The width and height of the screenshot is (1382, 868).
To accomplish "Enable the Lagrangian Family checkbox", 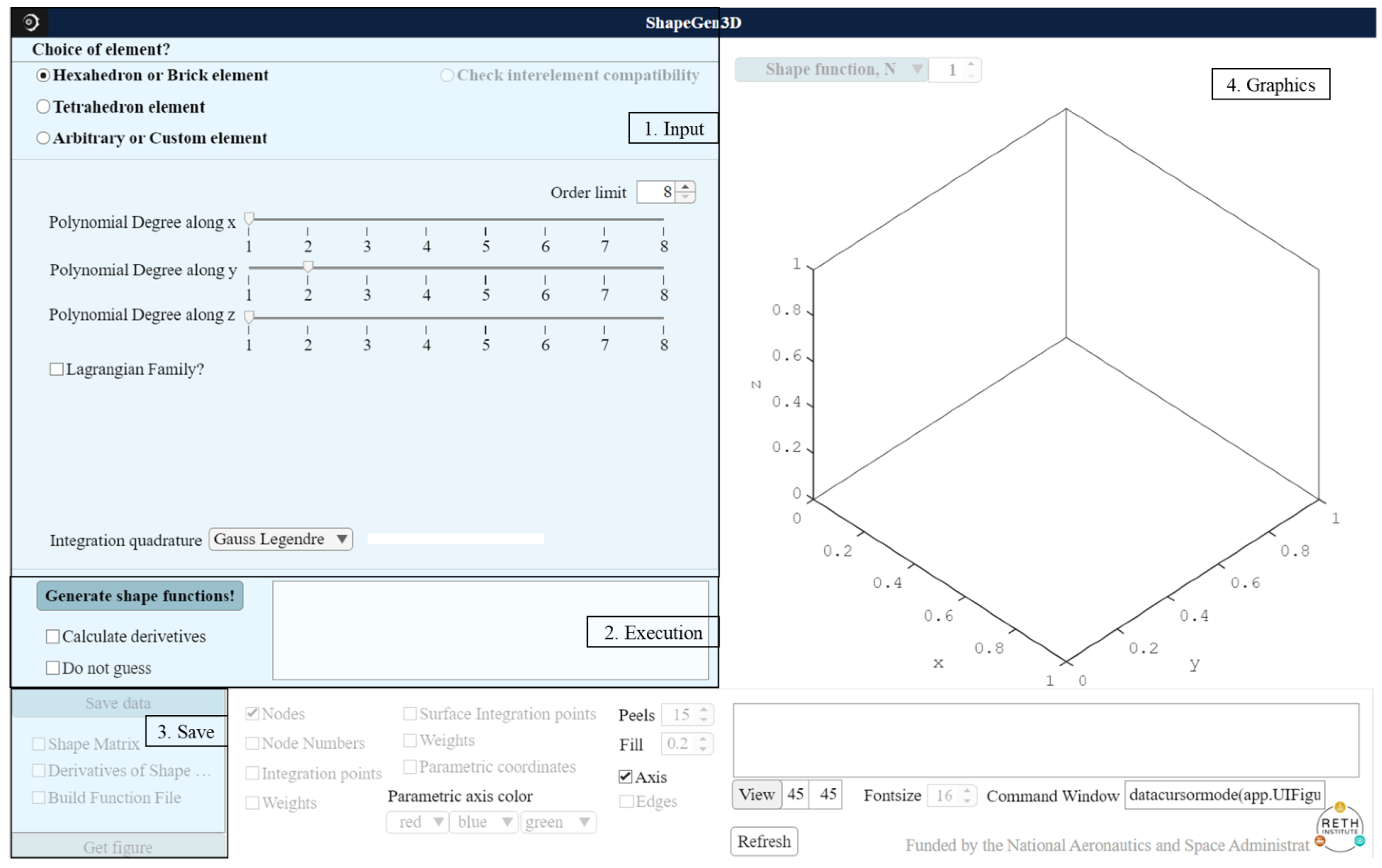I will point(56,369).
